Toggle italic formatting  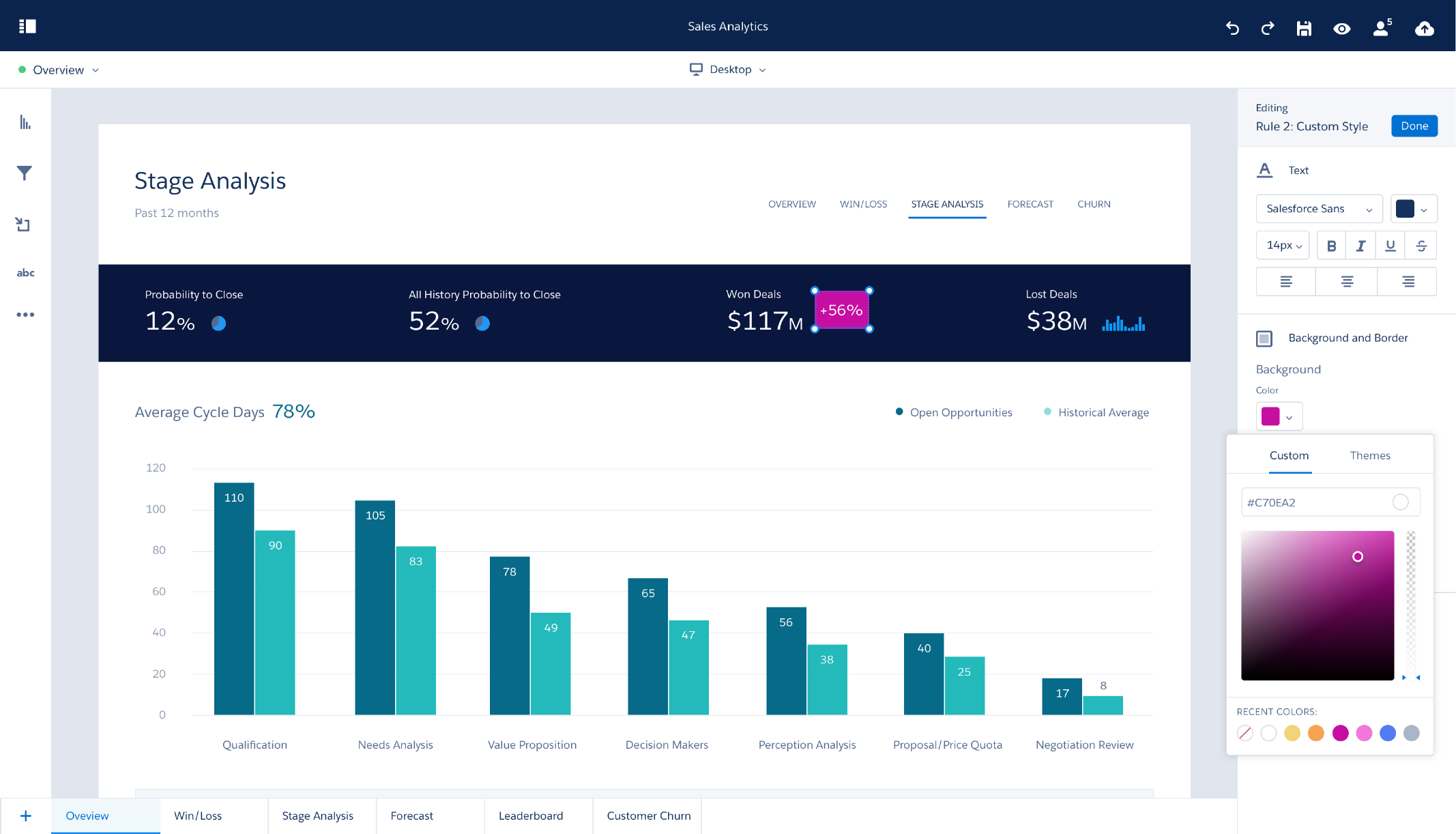click(x=1360, y=246)
